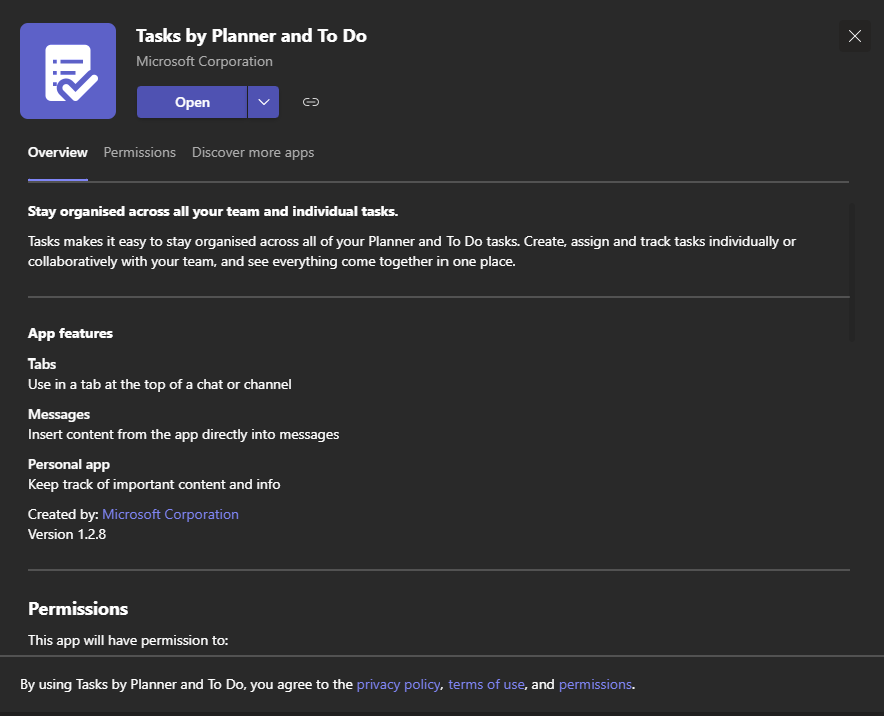
Task: Switch to the Overview tab
Action: pyautogui.click(x=58, y=153)
